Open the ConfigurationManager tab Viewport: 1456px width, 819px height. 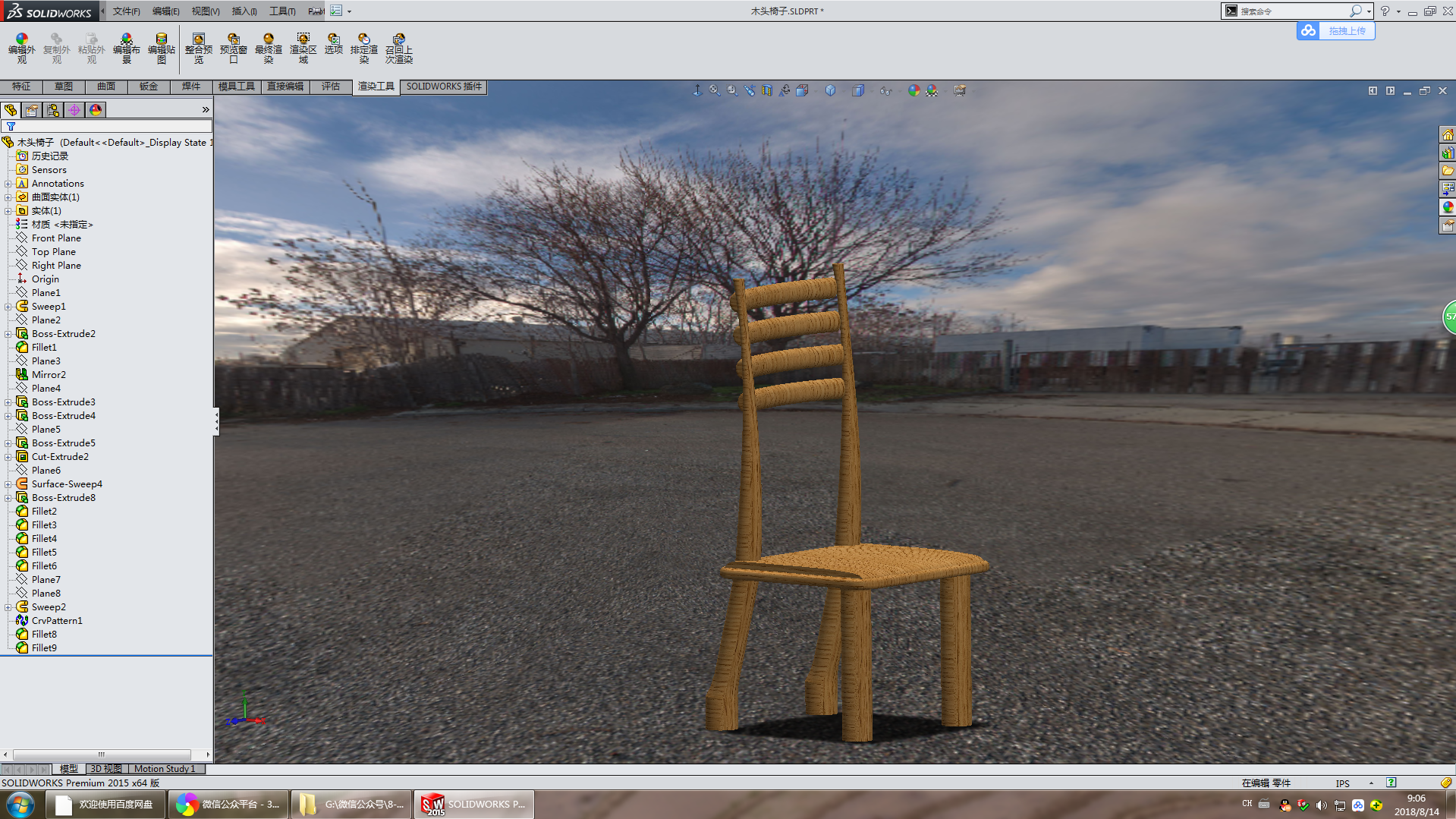53,110
